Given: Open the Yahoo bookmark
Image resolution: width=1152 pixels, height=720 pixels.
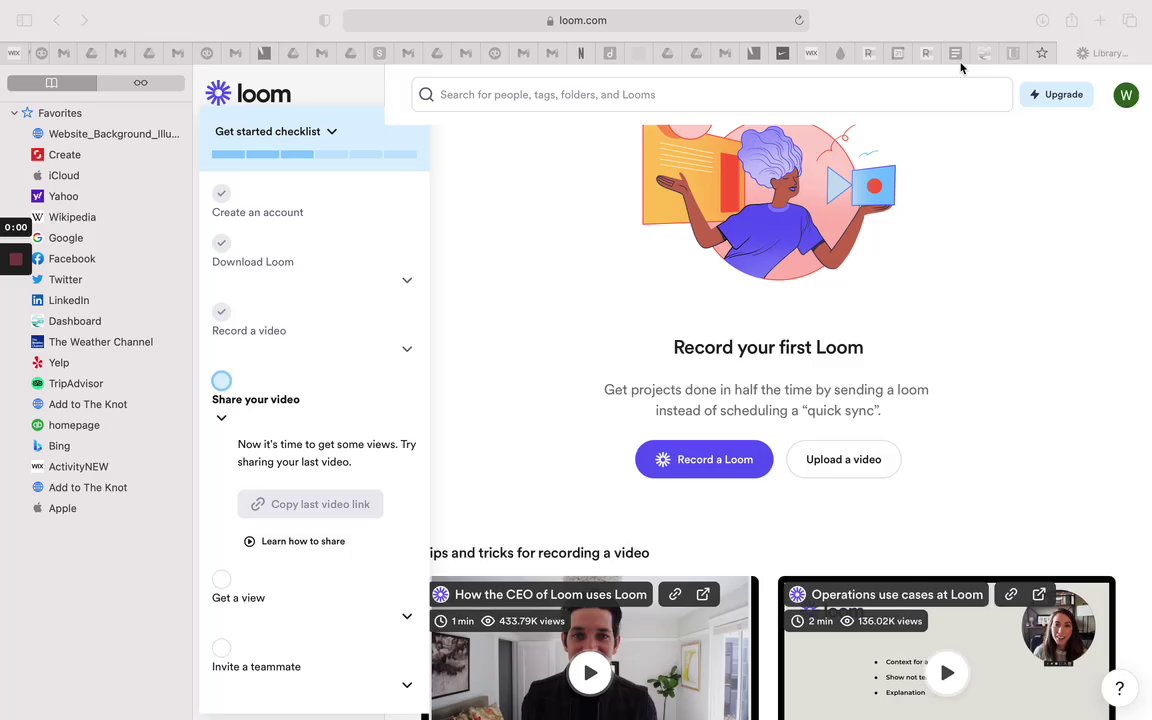Looking at the screenshot, I should click(x=55, y=196).
